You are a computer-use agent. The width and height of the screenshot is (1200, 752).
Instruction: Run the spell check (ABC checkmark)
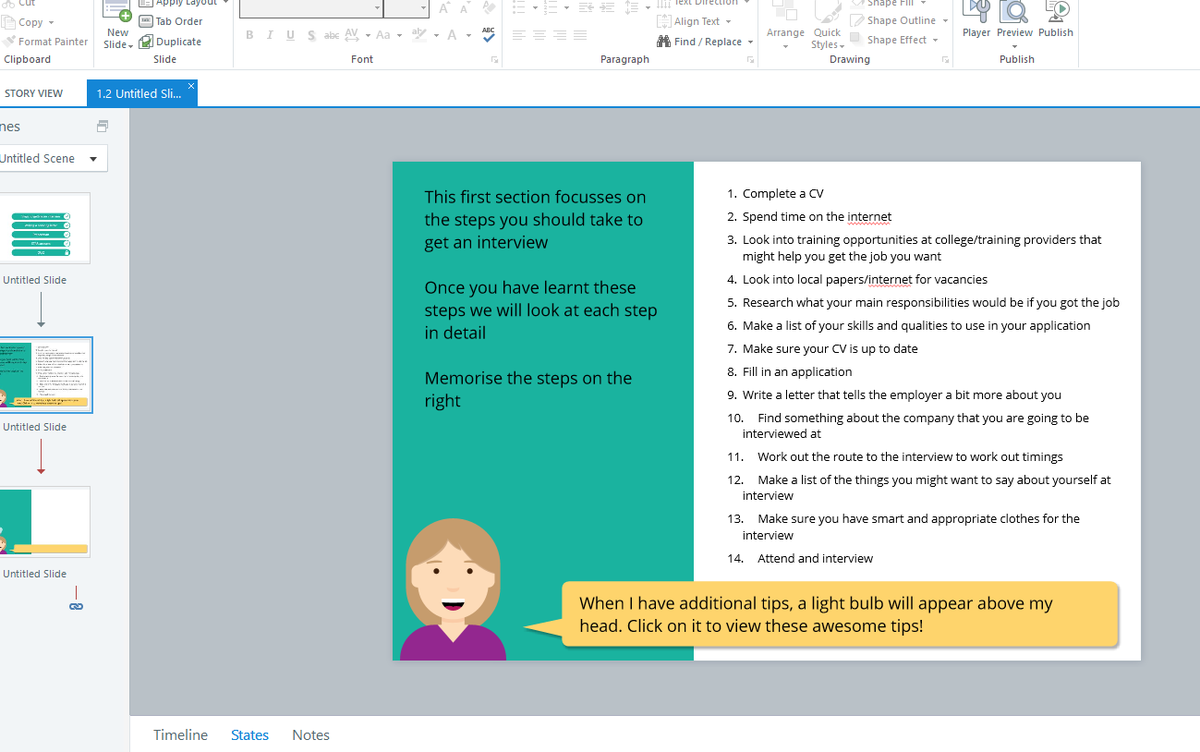[x=488, y=35]
